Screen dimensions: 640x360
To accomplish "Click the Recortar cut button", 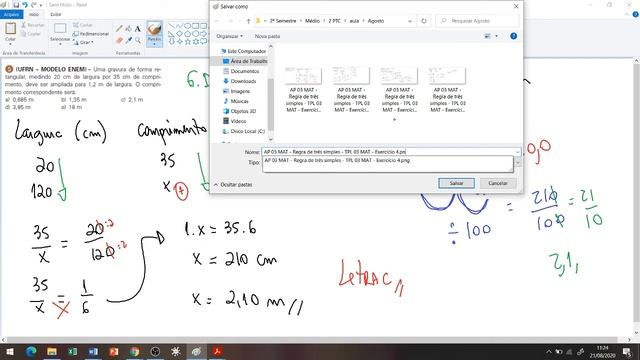I will [33, 25].
